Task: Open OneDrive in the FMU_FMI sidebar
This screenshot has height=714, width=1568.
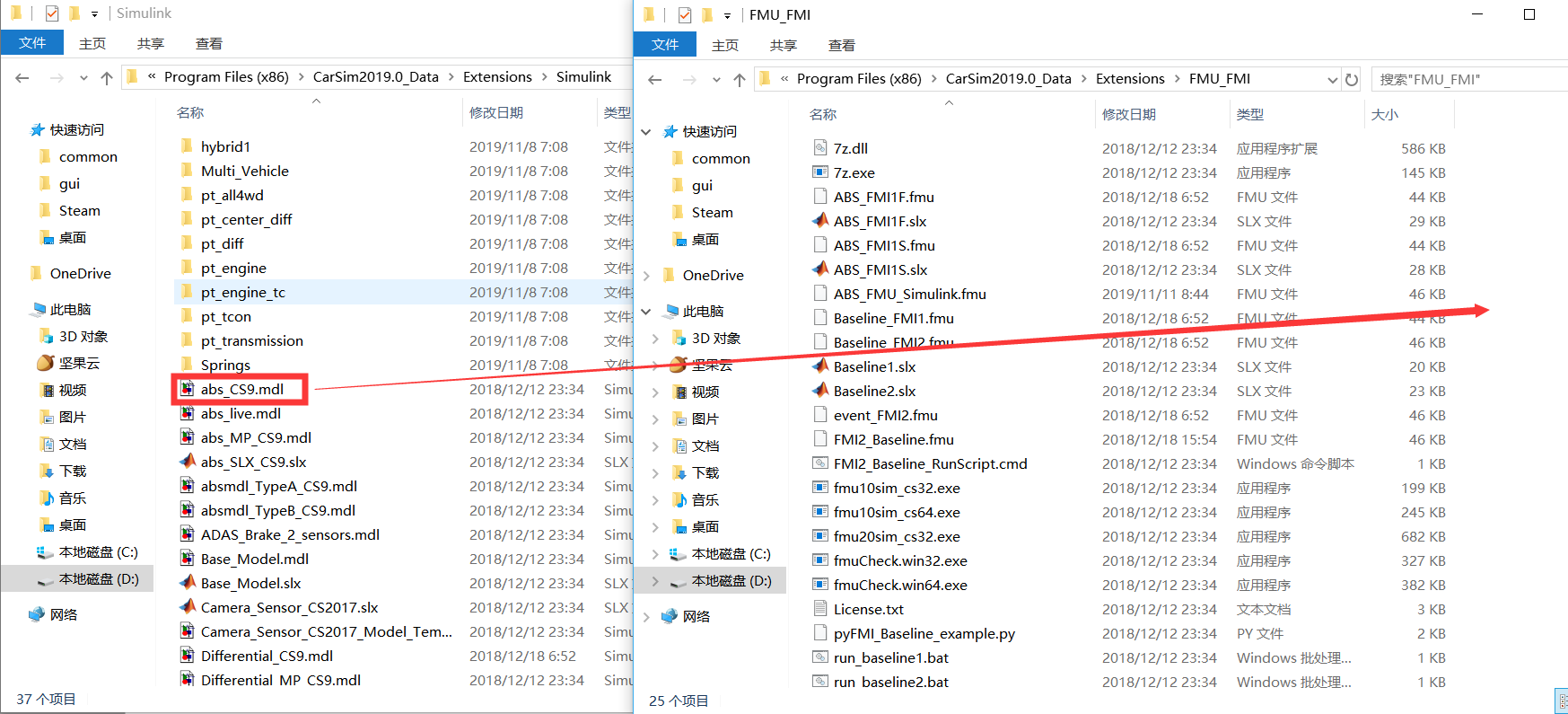Action: (x=714, y=275)
